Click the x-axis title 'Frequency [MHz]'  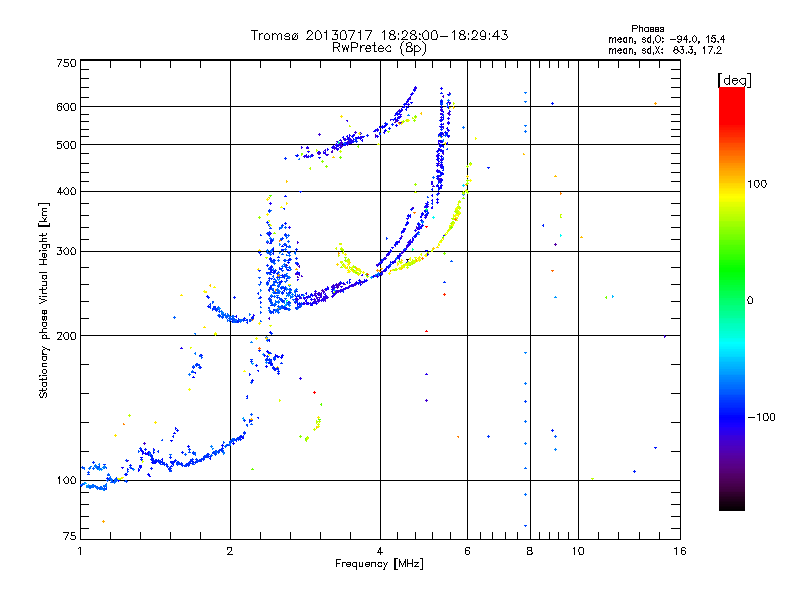click(379, 564)
